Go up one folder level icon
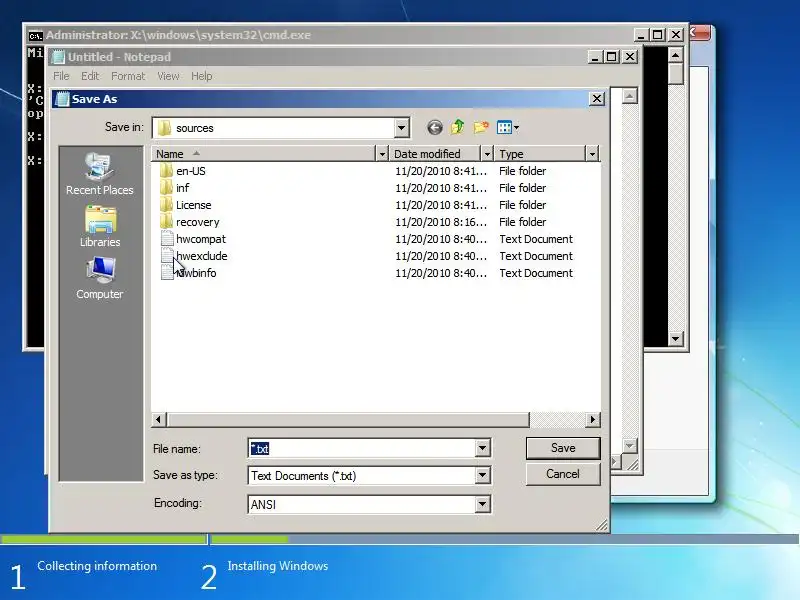The image size is (800, 600). pos(458,127)
